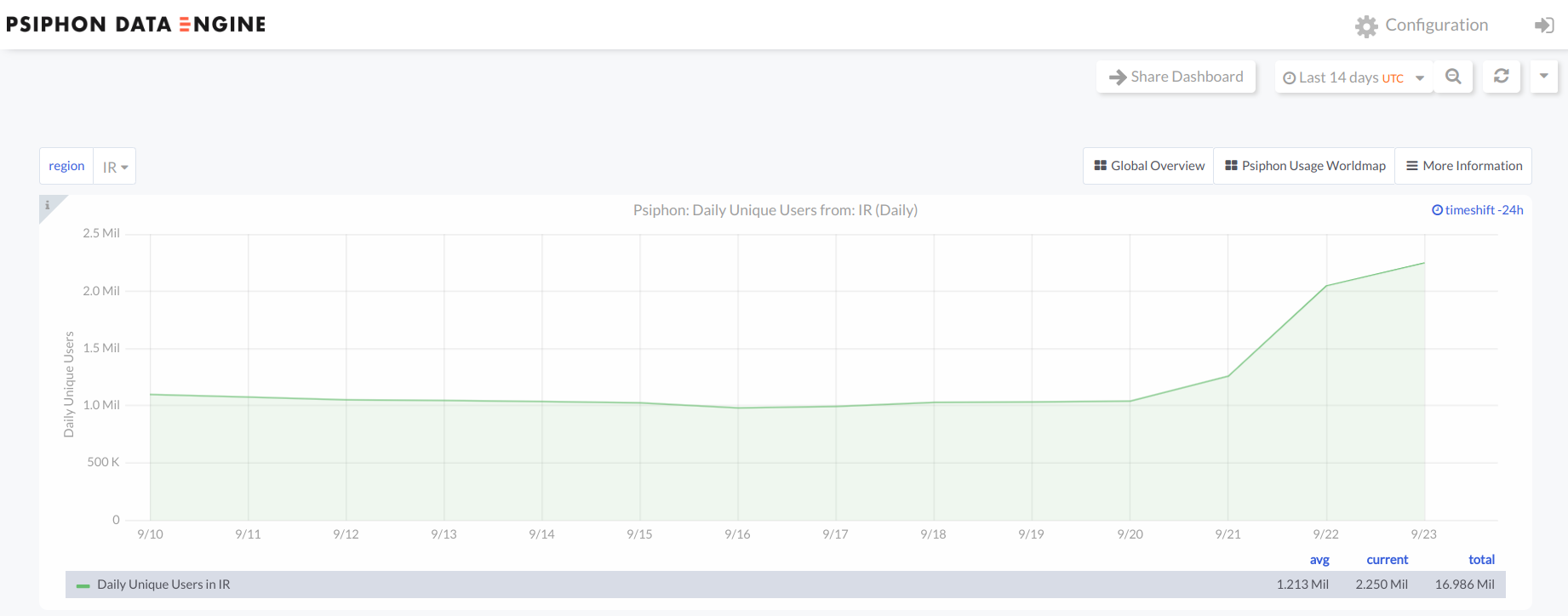Open the Global Overview dashboard link

tap(1148, 166)
